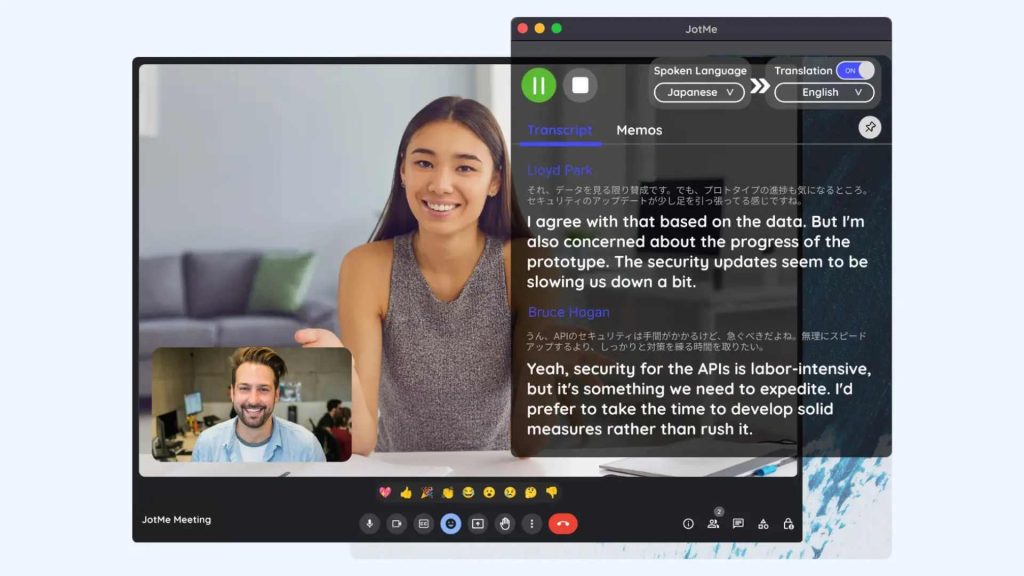This screenshot has width=1024, height=576.
Task: Send the surprised face reaction
Action: (x=489, y=492)
